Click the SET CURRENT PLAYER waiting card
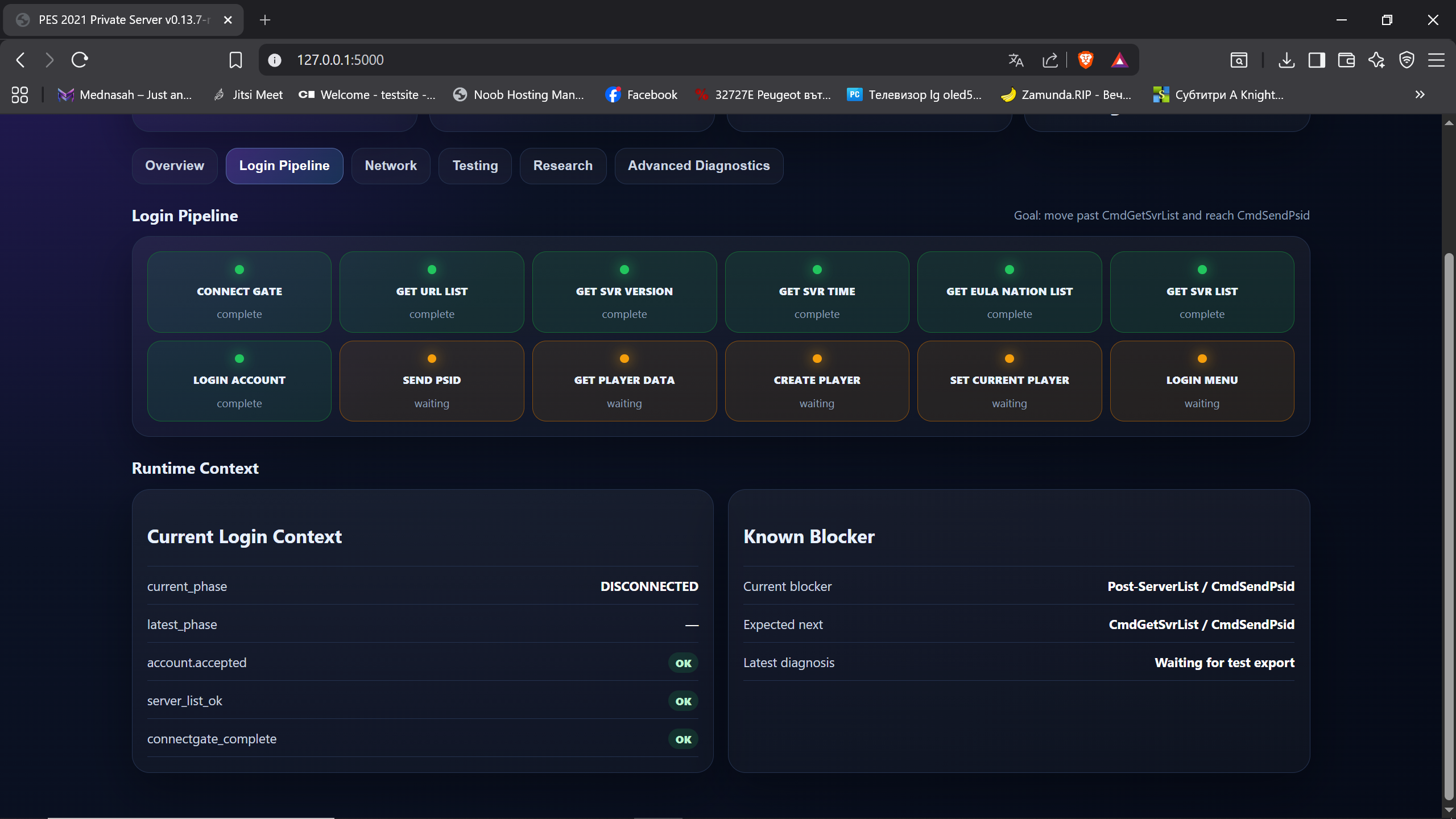Screen dimensions: 1456x819 tap(1010, 381)
